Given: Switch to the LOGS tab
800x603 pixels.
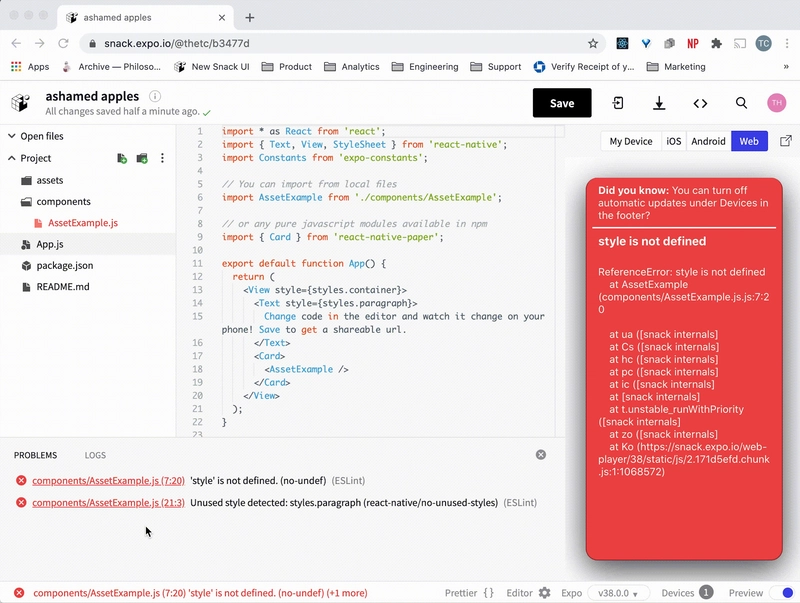Looking at the screenshot, I should click(x=95, y=455).
